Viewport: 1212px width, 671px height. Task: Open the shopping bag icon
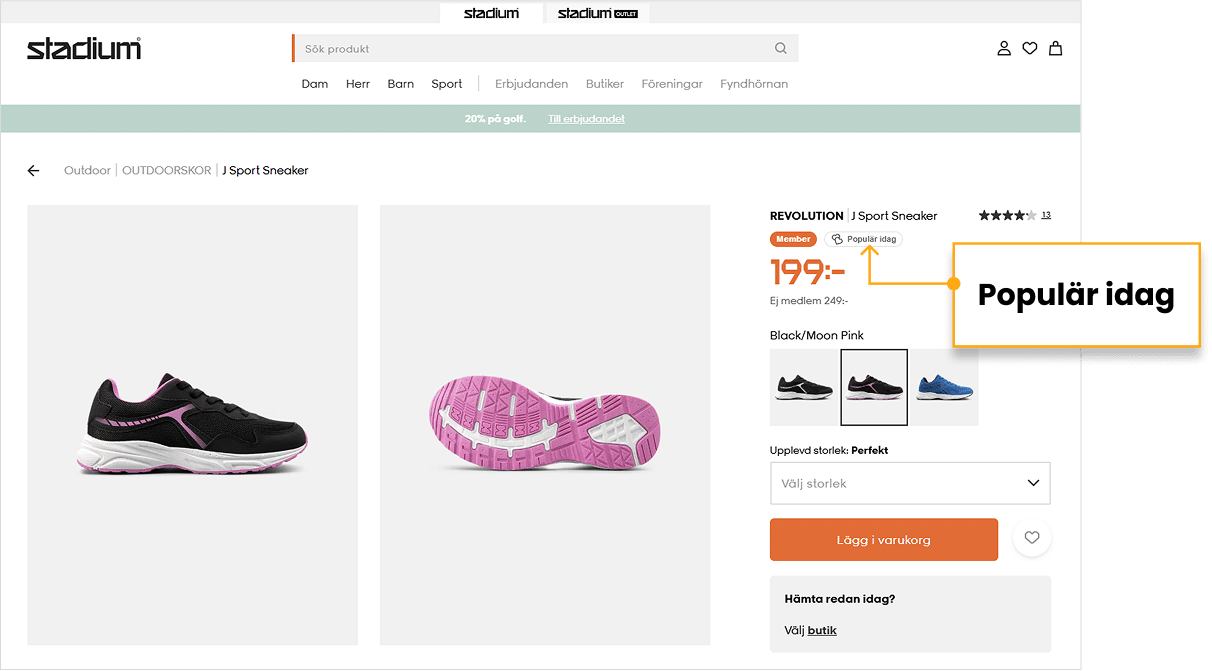point(1055,48)
